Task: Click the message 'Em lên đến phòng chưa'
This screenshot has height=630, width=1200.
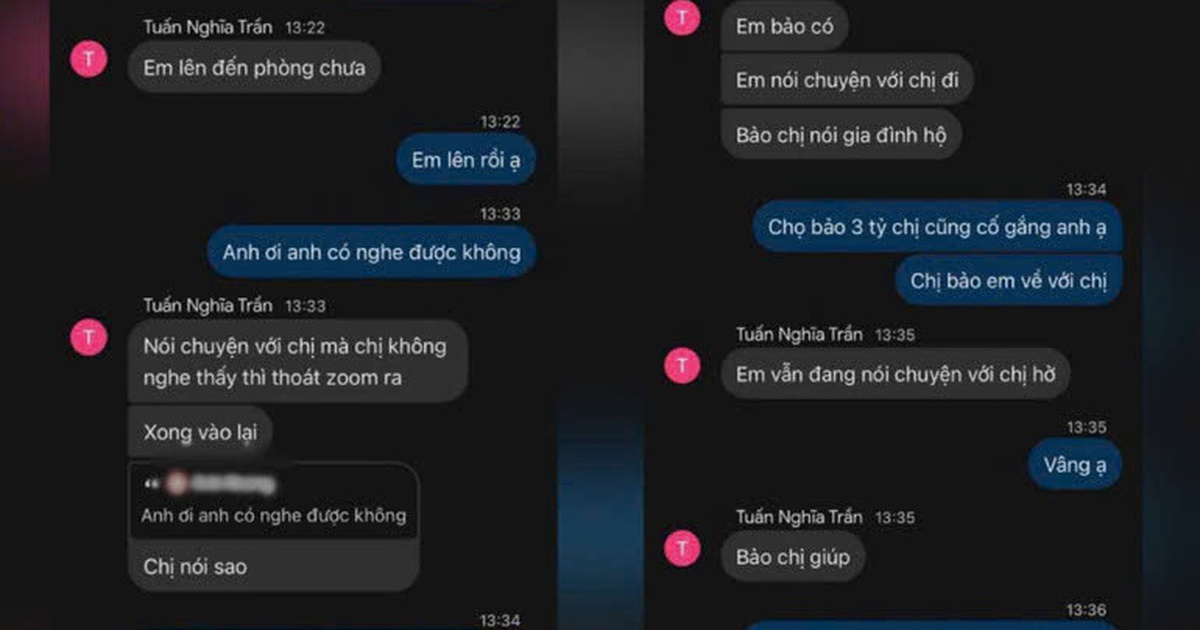Action: [255, 68]
